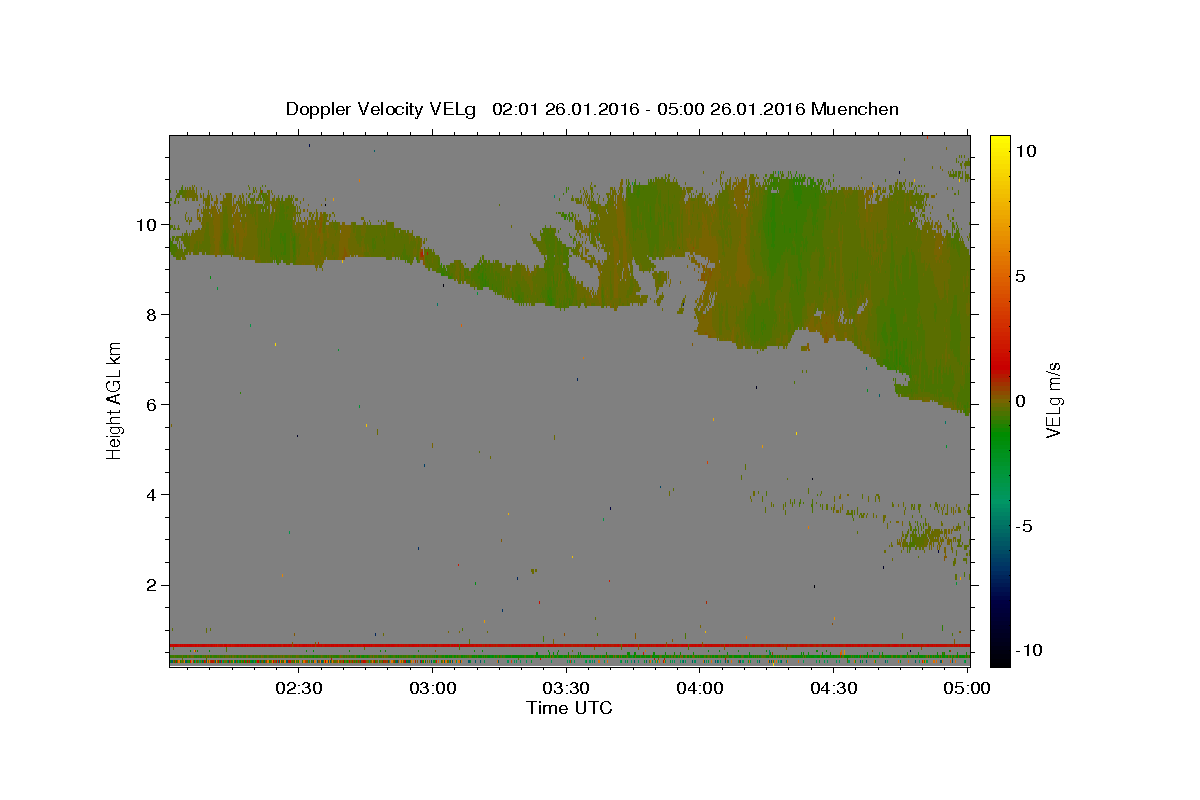The height and width of the screenshot is (800, 1200).
Task: Click the 'Muenchen' station name in title
Action: 855,109
